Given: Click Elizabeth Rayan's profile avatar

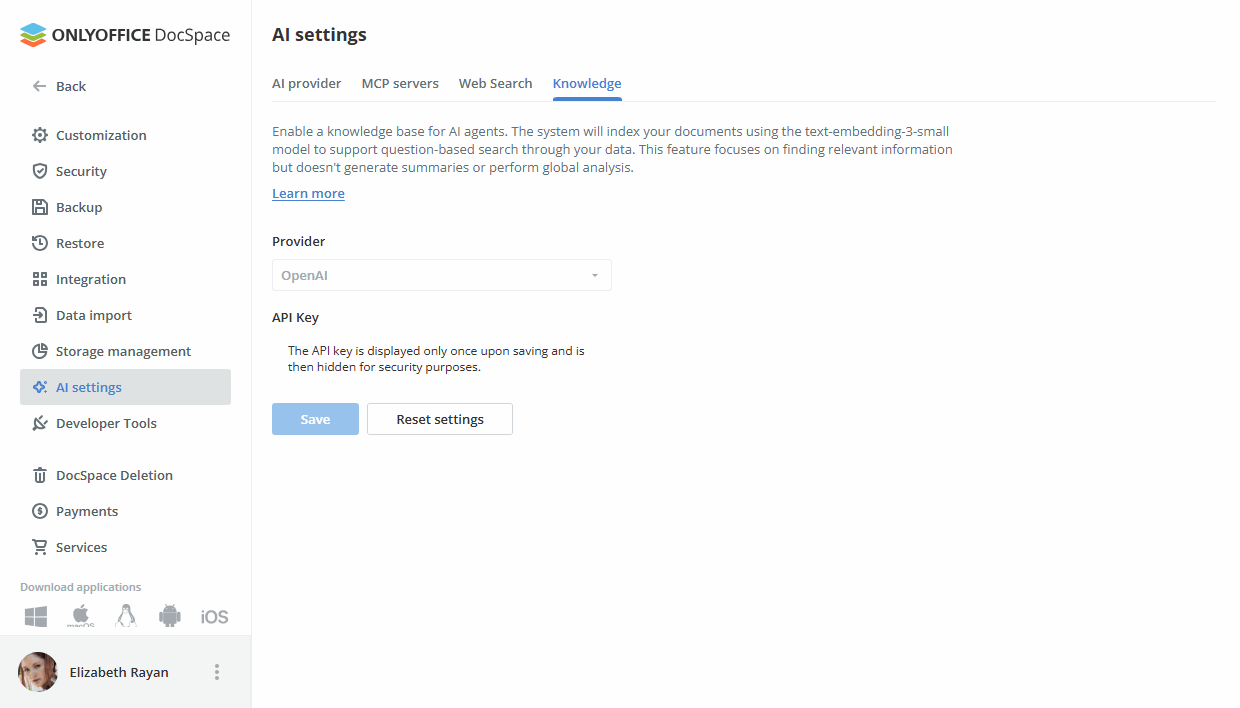Looking at the screenshot, I should coord(38,672).
